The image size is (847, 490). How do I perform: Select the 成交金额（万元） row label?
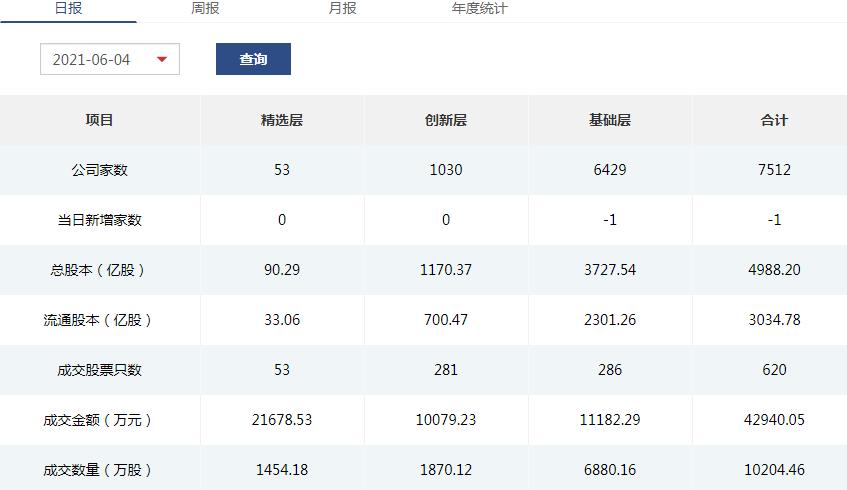(x=99, y=420)
